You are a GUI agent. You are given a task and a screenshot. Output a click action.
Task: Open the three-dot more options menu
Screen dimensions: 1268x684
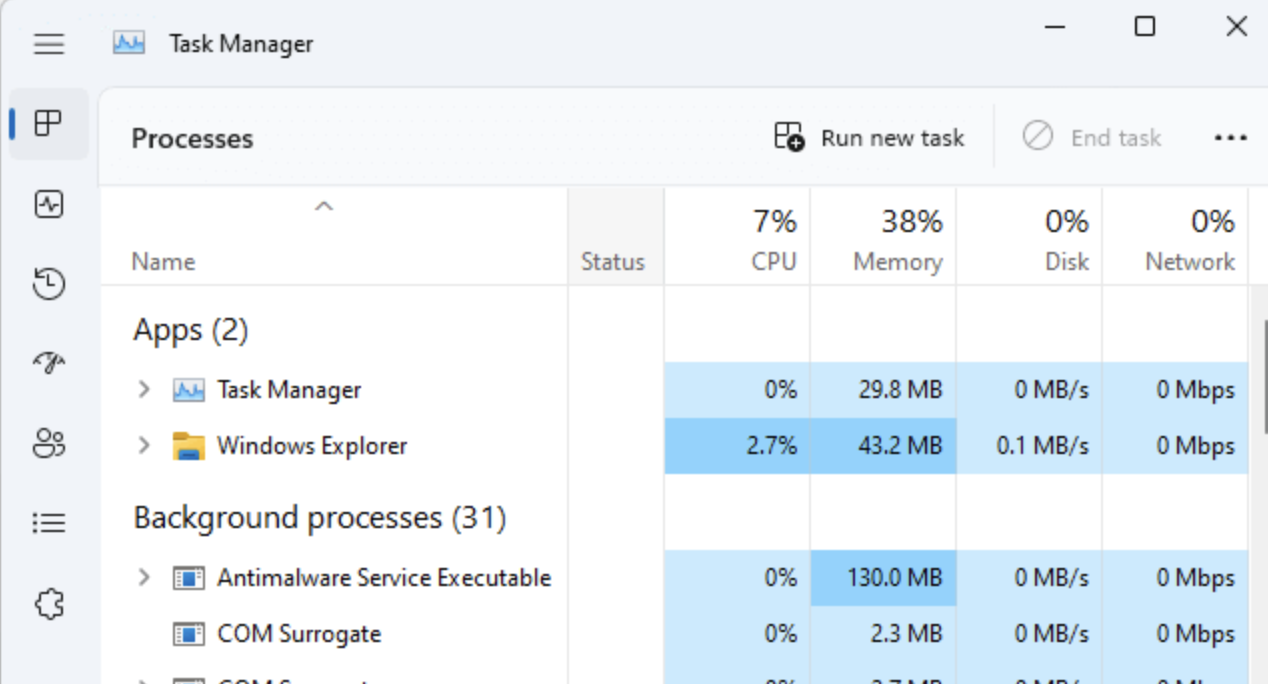1231,137
